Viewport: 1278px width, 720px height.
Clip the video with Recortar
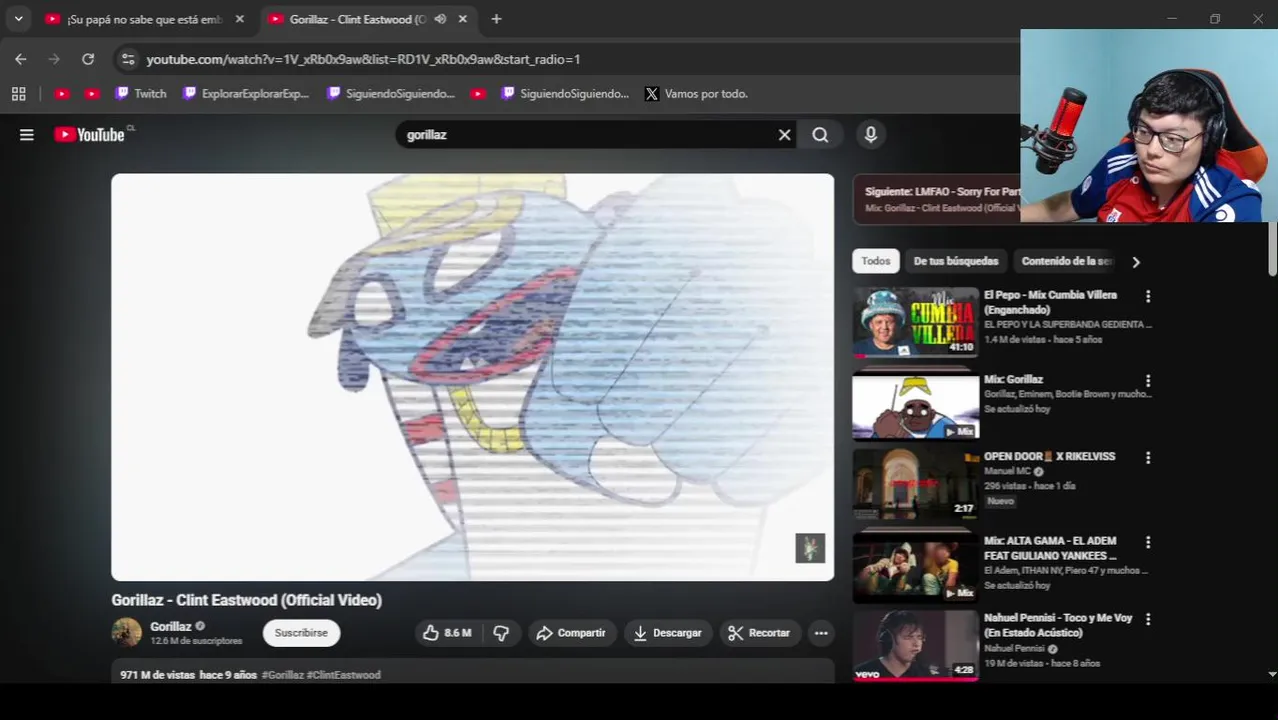coord(759,633)
